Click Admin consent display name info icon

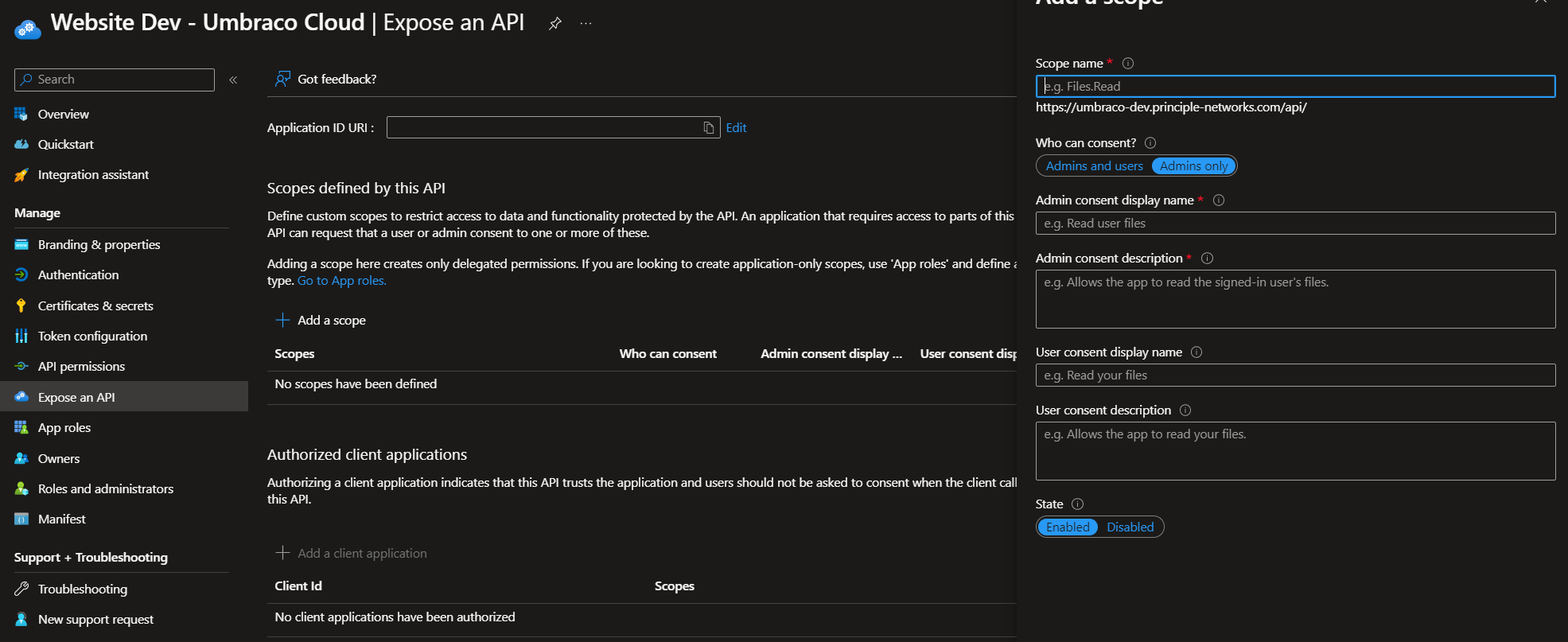click(x=1219, y=200)
